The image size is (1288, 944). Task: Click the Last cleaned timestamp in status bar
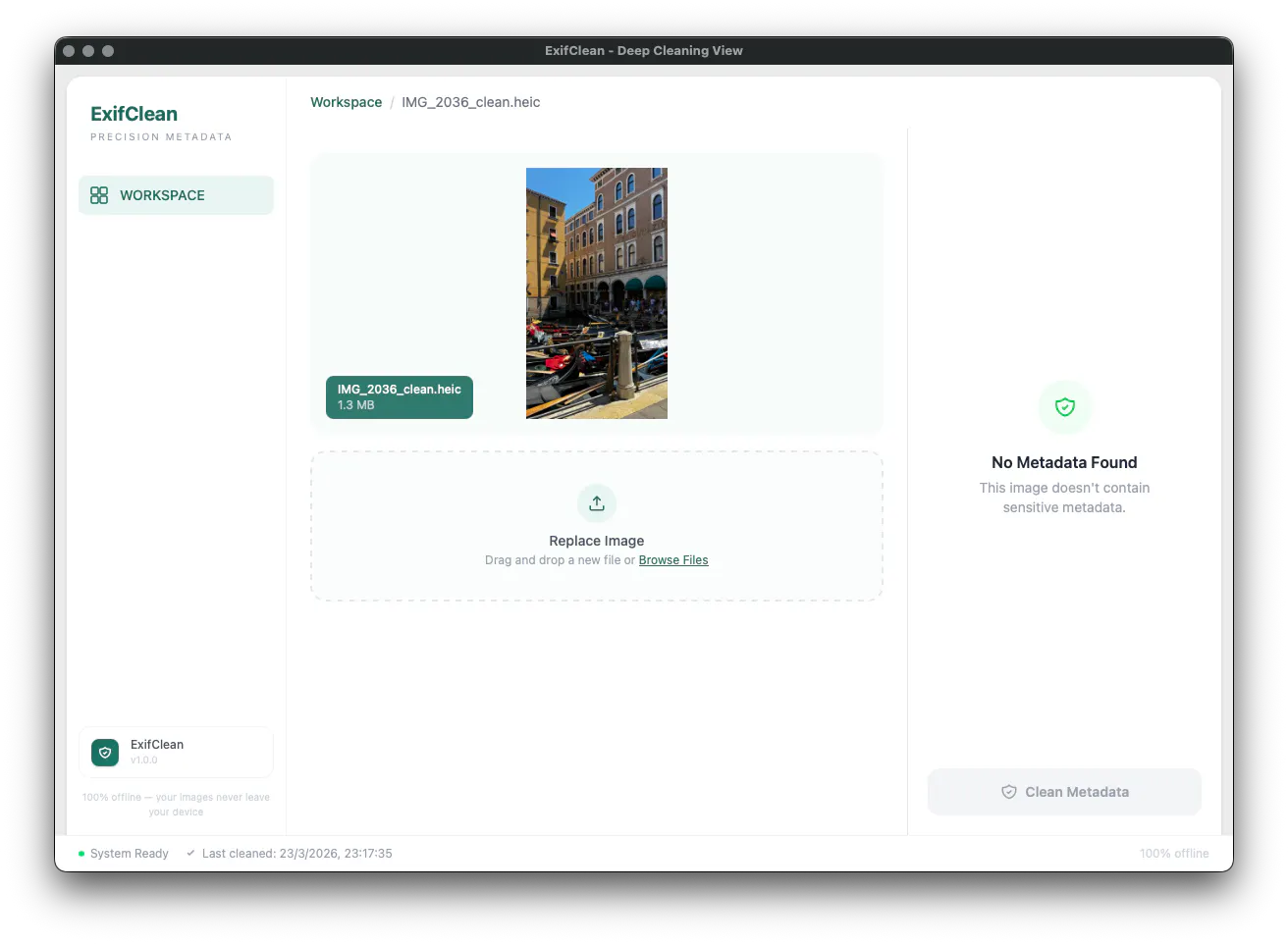(297, 854)
